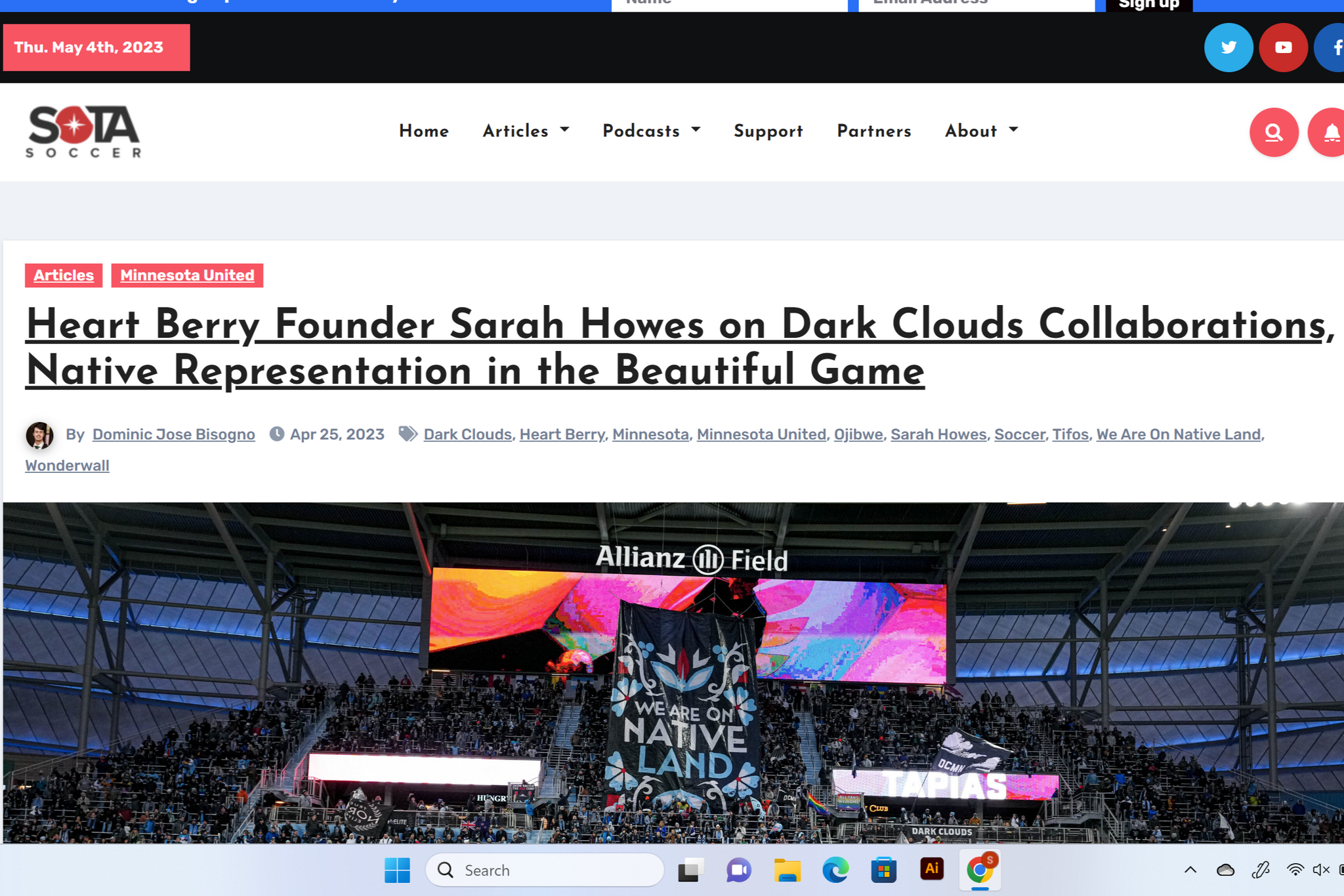The width and height of the screenshot is (1344, 896).
Task: Click the We Are On Native Land tag
Action: tap(1179, 434)
